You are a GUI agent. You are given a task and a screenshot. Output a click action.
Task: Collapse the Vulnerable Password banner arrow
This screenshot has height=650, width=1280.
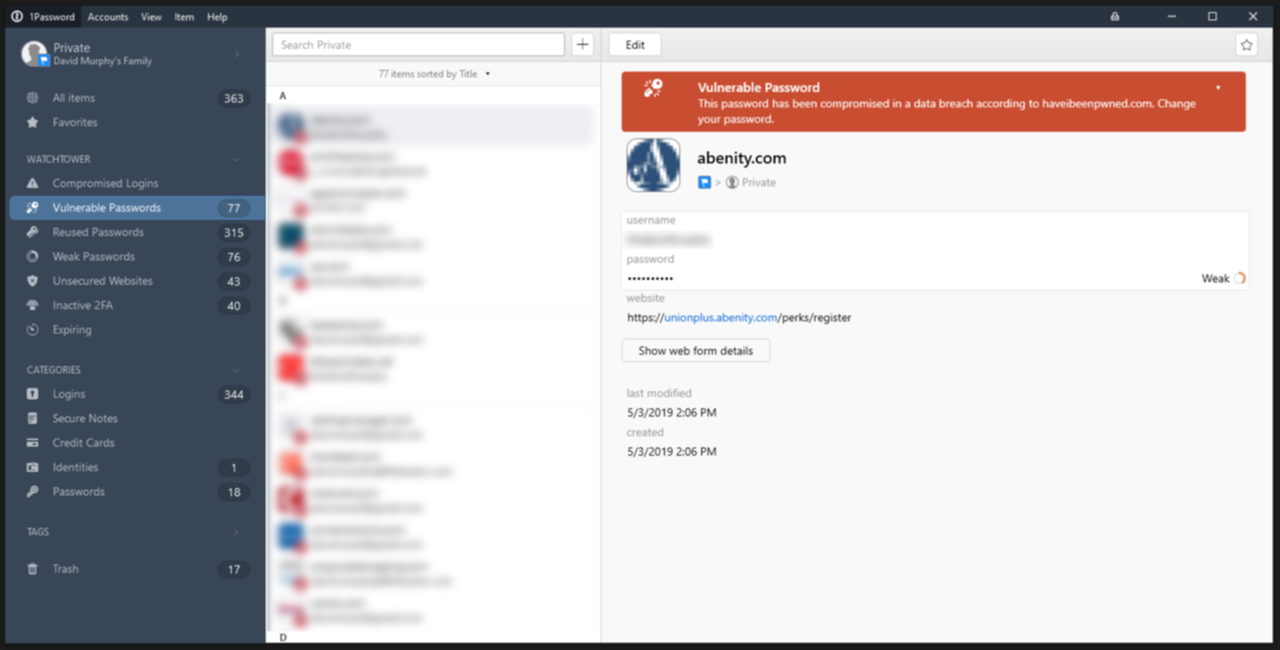pyautogui.click(x=1218, y=88)
